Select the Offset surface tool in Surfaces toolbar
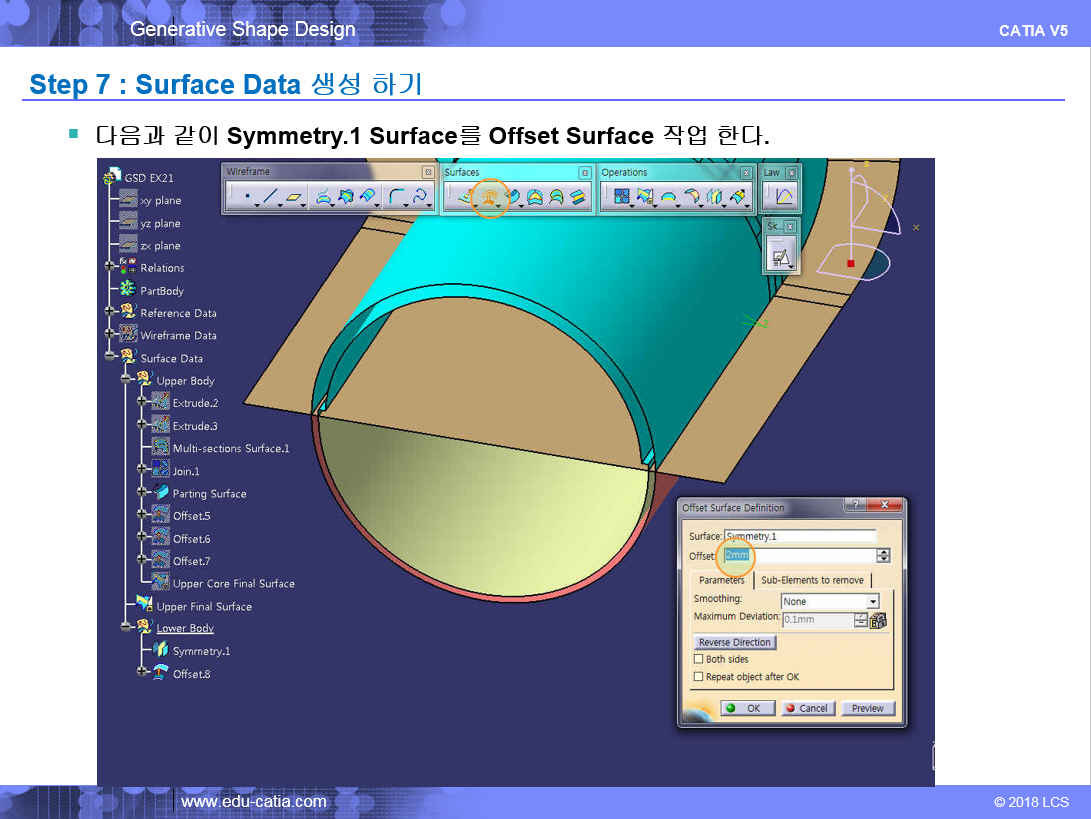This screenshot has width=1091, height=819. pyautogui.click(x=489, y=197)
